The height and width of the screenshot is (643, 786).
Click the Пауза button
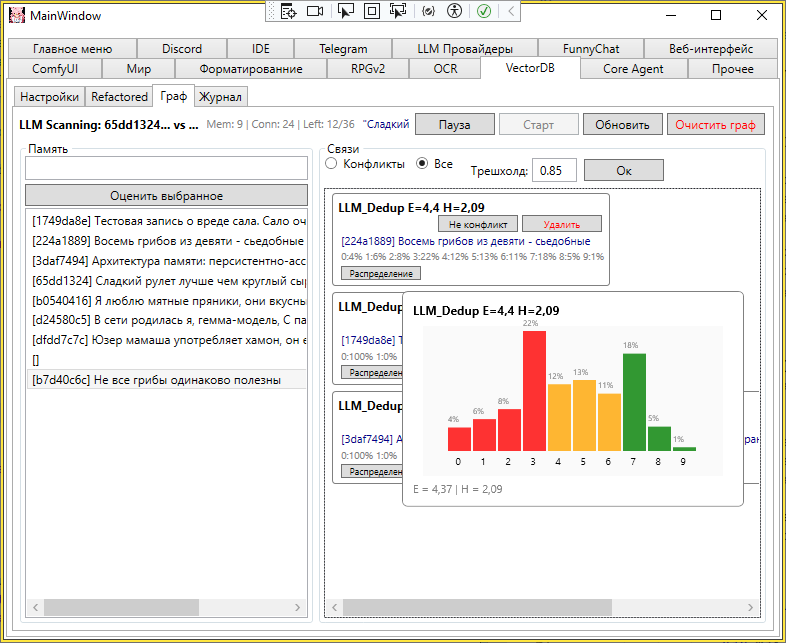455,124
